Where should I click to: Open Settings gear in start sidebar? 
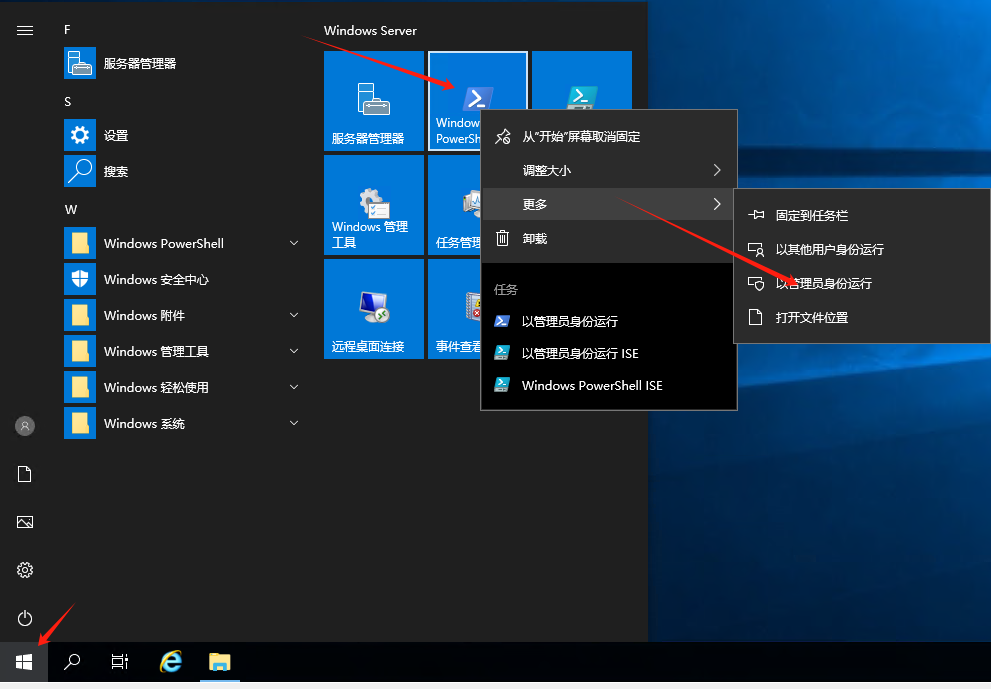[25, 570]
